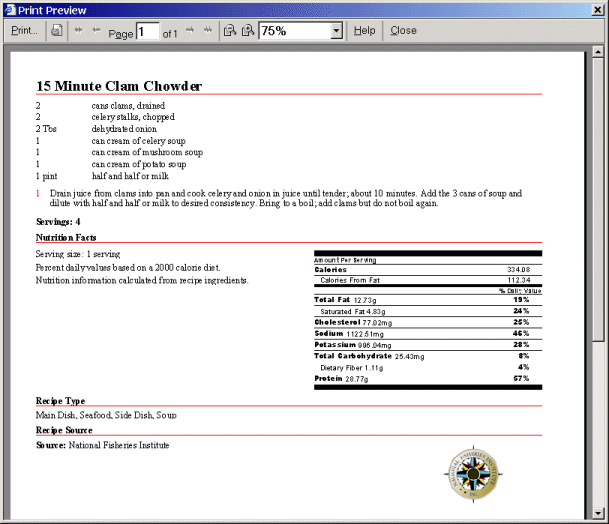Click the 'of 1' page count label

click(170, 34)
